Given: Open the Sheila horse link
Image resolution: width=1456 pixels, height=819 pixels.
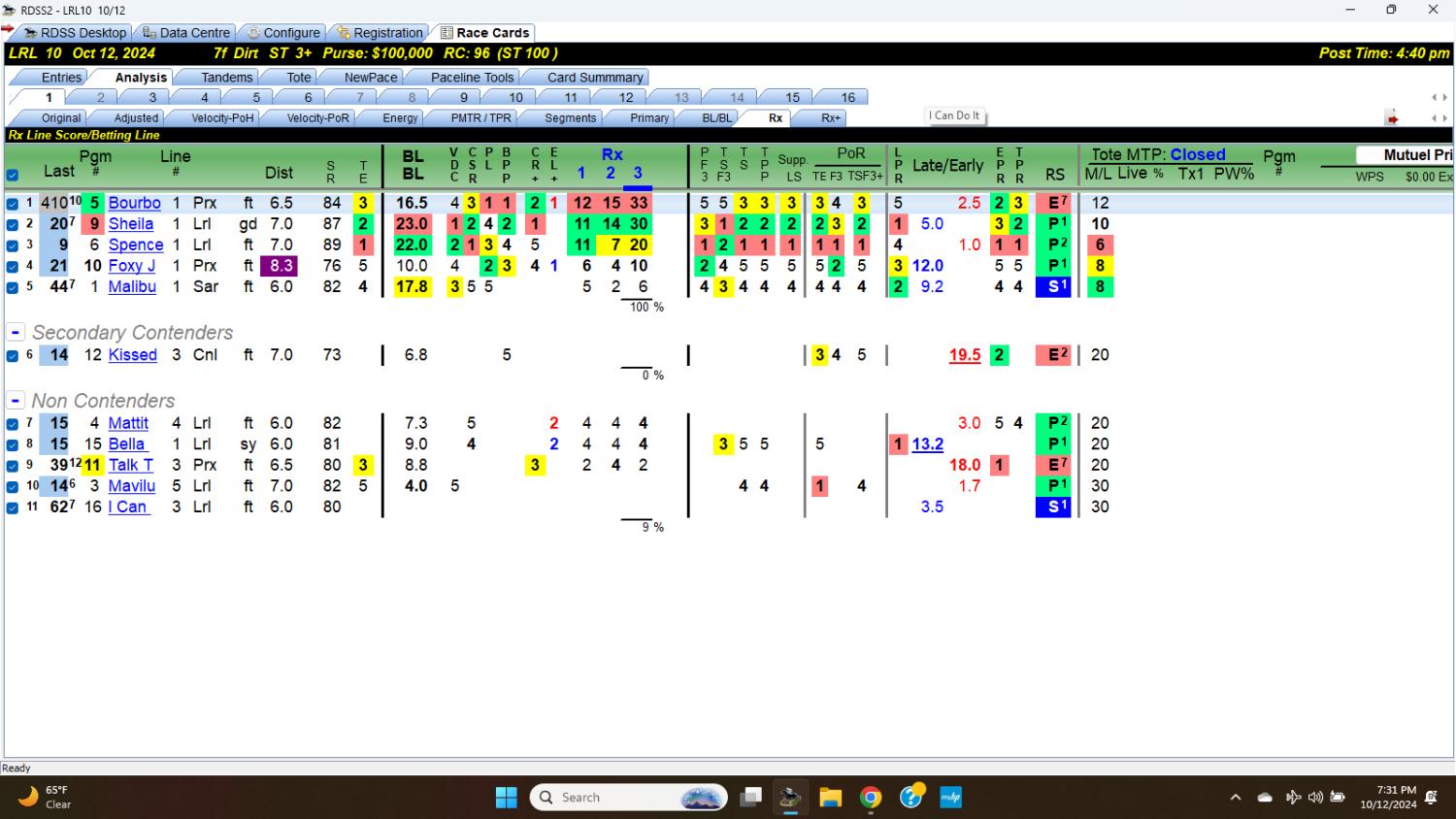Looking at the screenshot, I should coord(131,224).
